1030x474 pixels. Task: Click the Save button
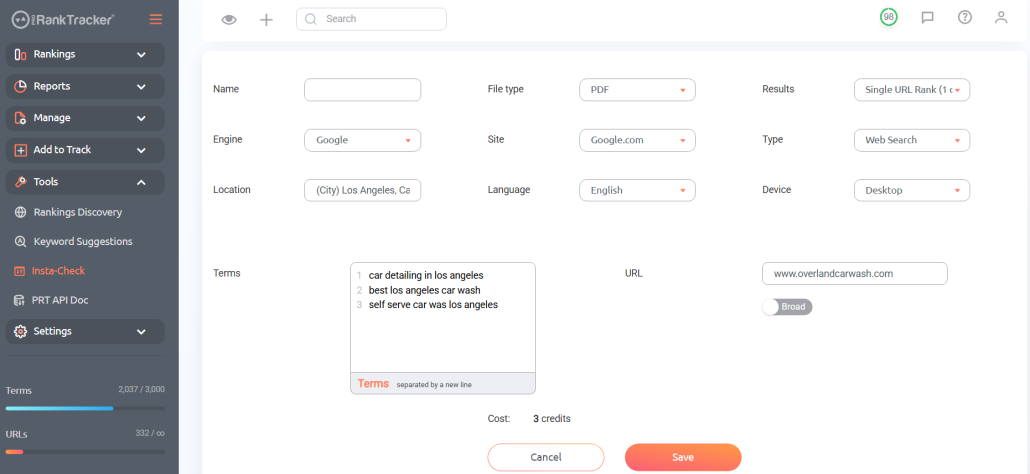coord(683,457)
